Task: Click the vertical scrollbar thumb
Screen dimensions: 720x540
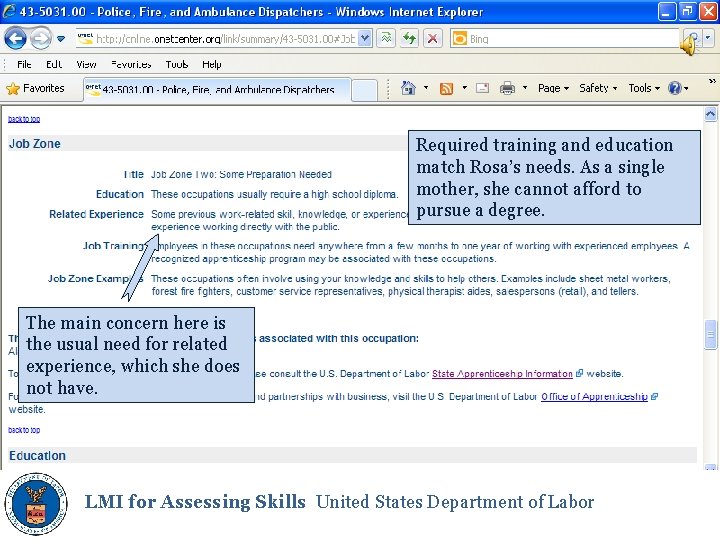Action: (x=710, y=335)
